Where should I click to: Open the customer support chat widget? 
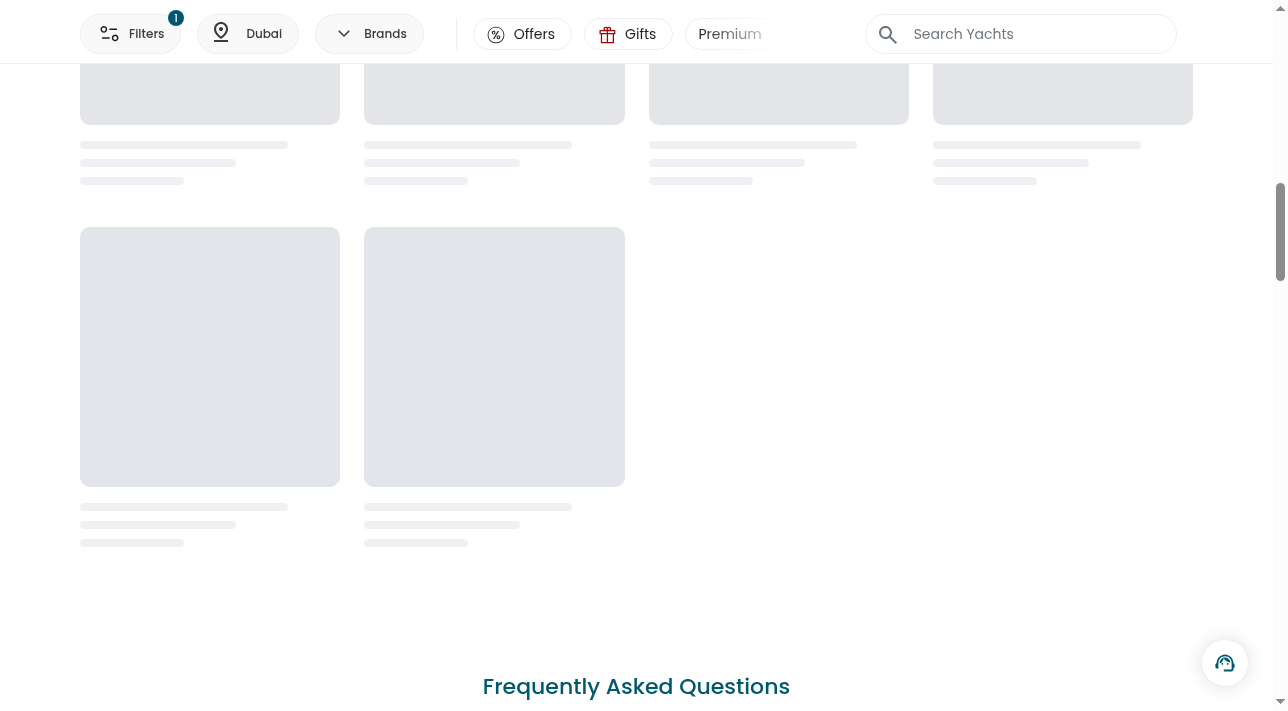(x=1225, y=663)
